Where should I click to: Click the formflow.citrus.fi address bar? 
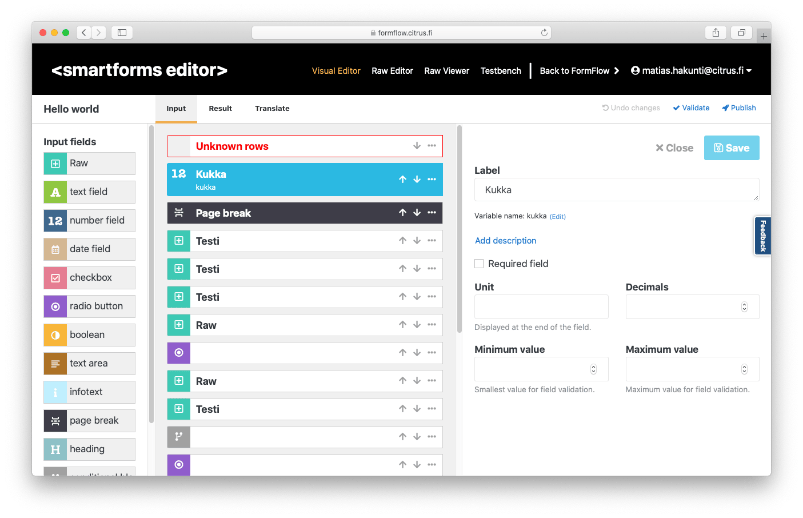[402, 33]
